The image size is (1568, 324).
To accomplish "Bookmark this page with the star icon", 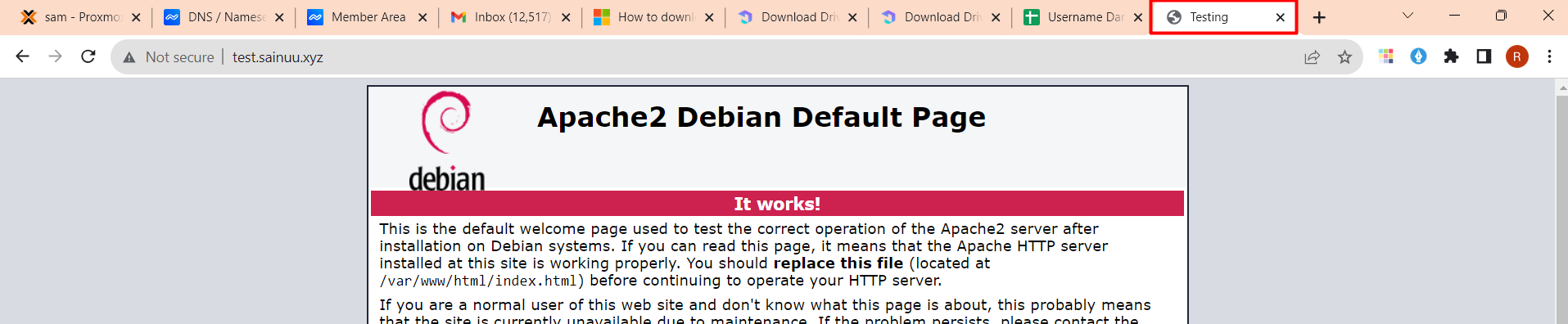I will pos(1344,56).
